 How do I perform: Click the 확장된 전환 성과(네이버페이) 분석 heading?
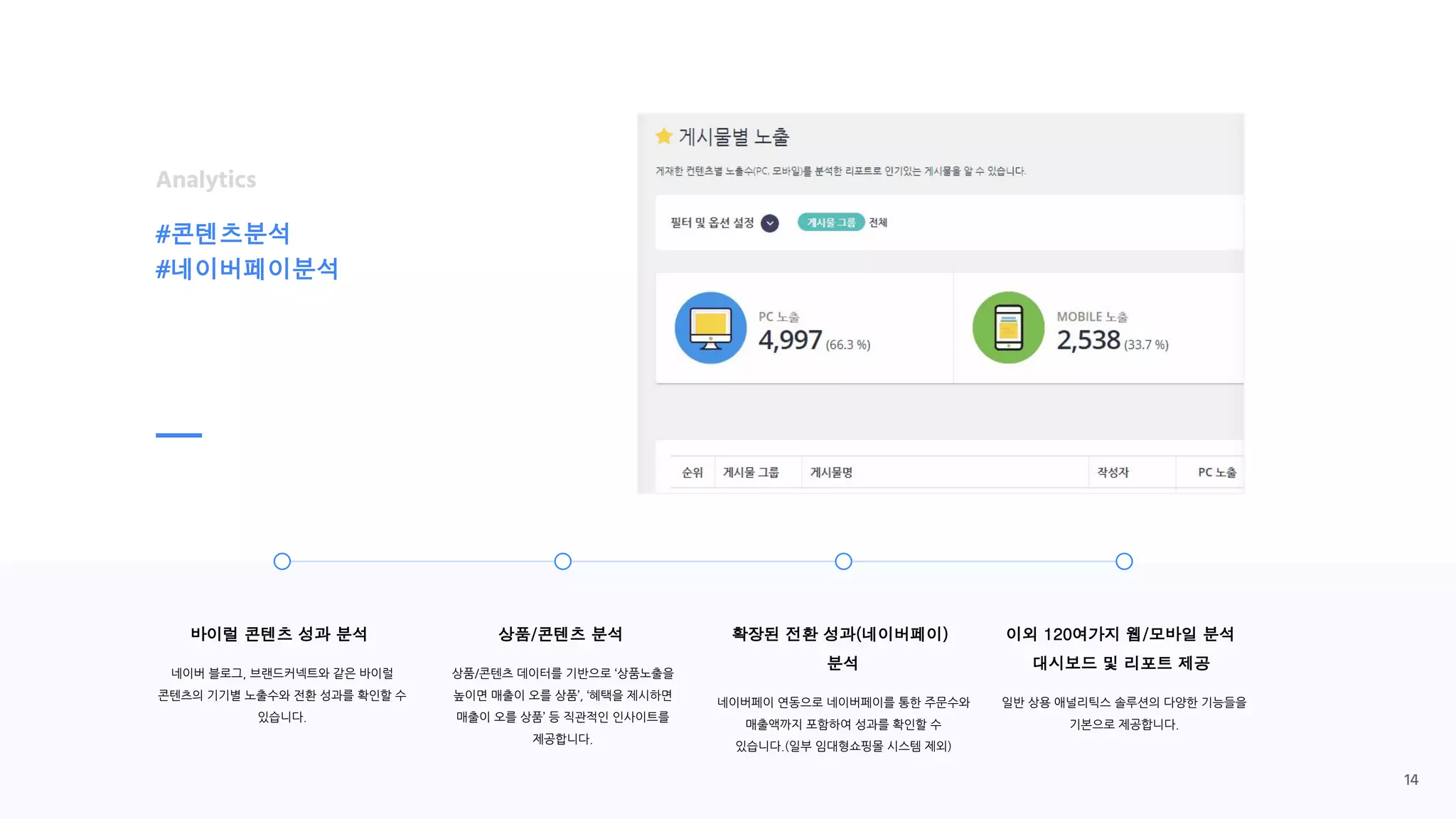pyautogui.click(x=840, y=648)
